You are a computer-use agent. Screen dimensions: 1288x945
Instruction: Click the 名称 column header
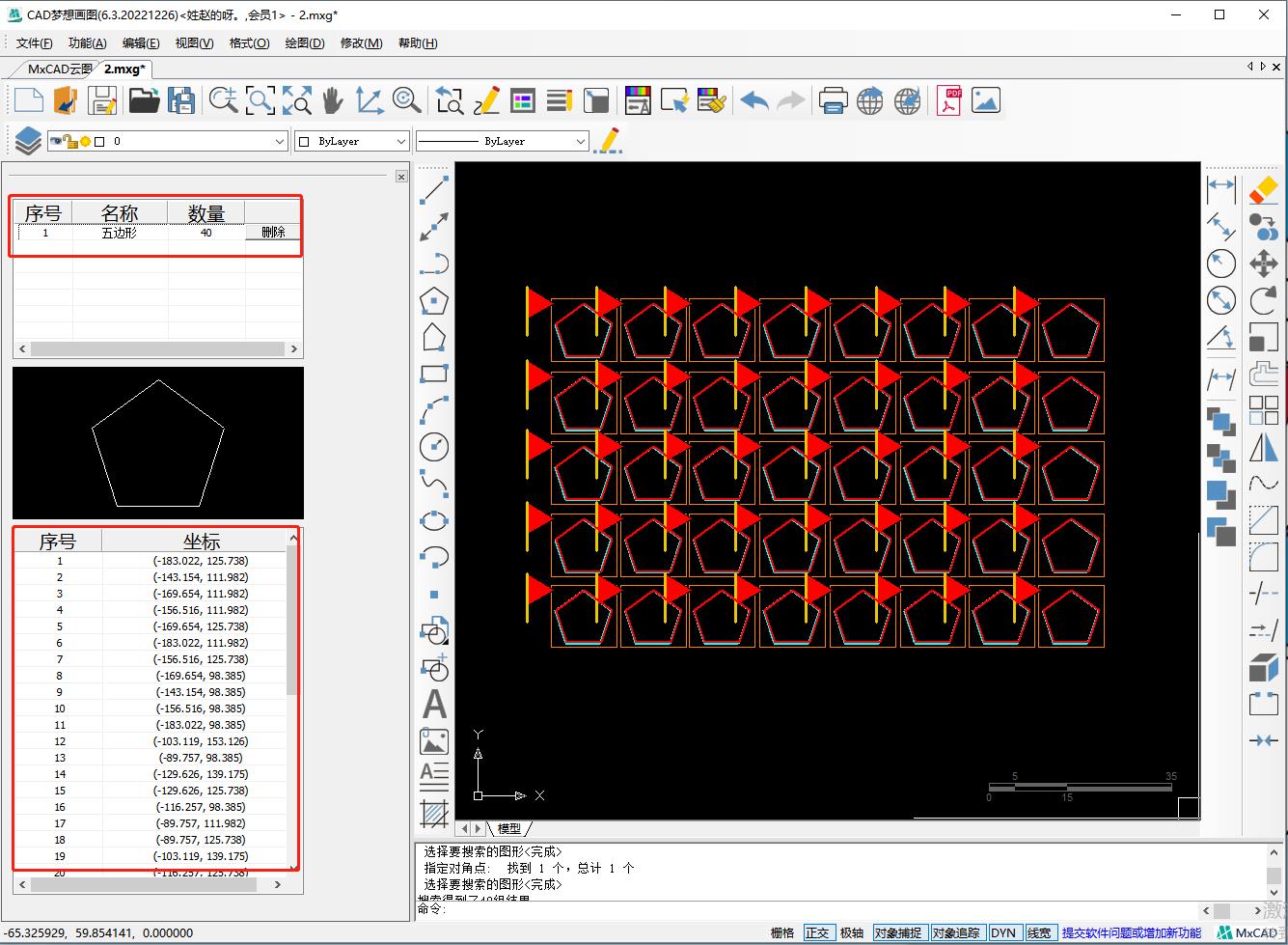[x=120, y=212]
